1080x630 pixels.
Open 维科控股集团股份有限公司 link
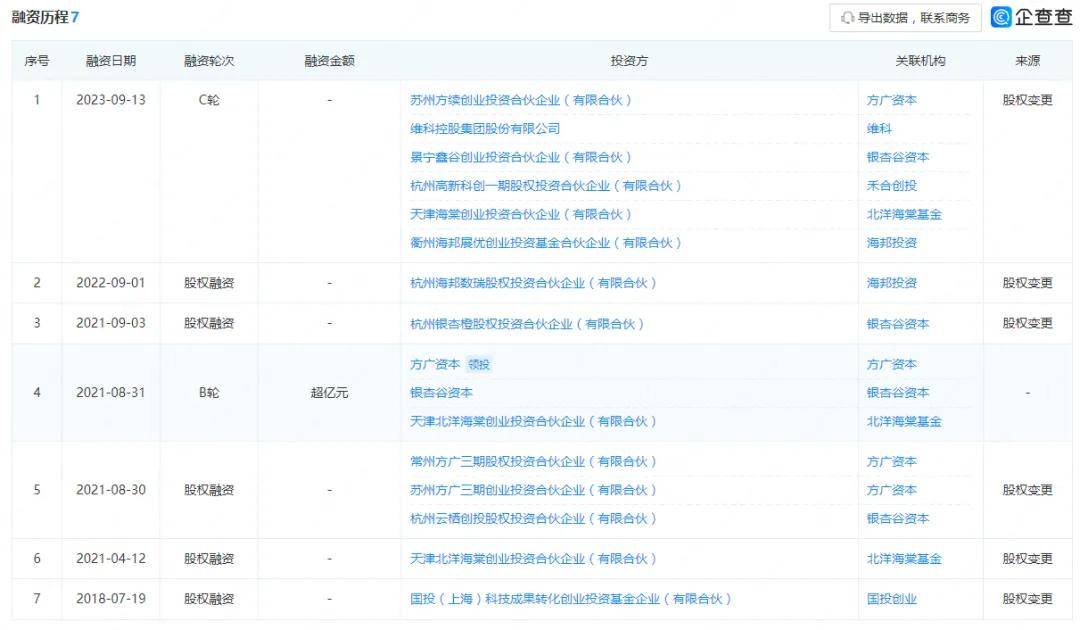click(x=485, y=129)
